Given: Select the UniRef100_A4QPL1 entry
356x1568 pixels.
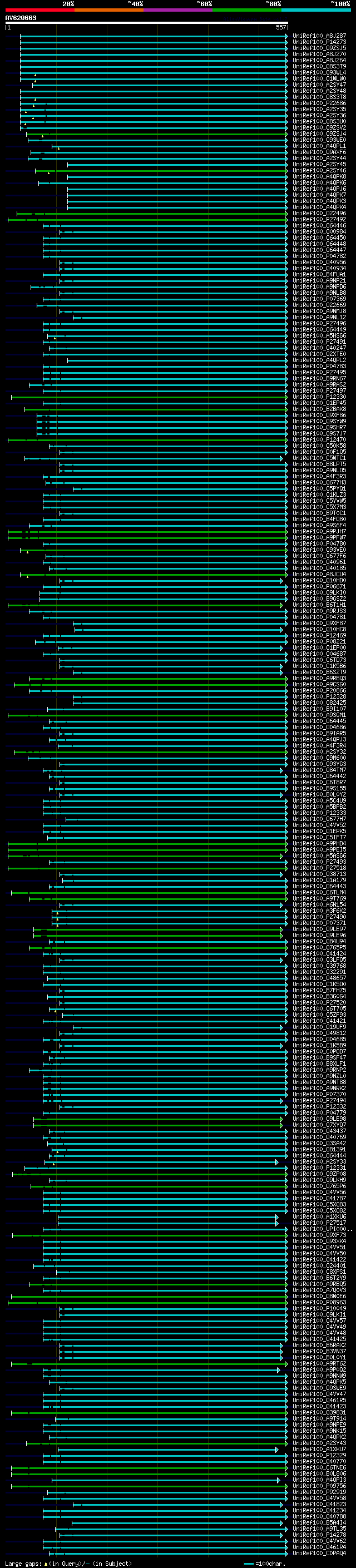Looking at the screenshot, I should [319, 146].
